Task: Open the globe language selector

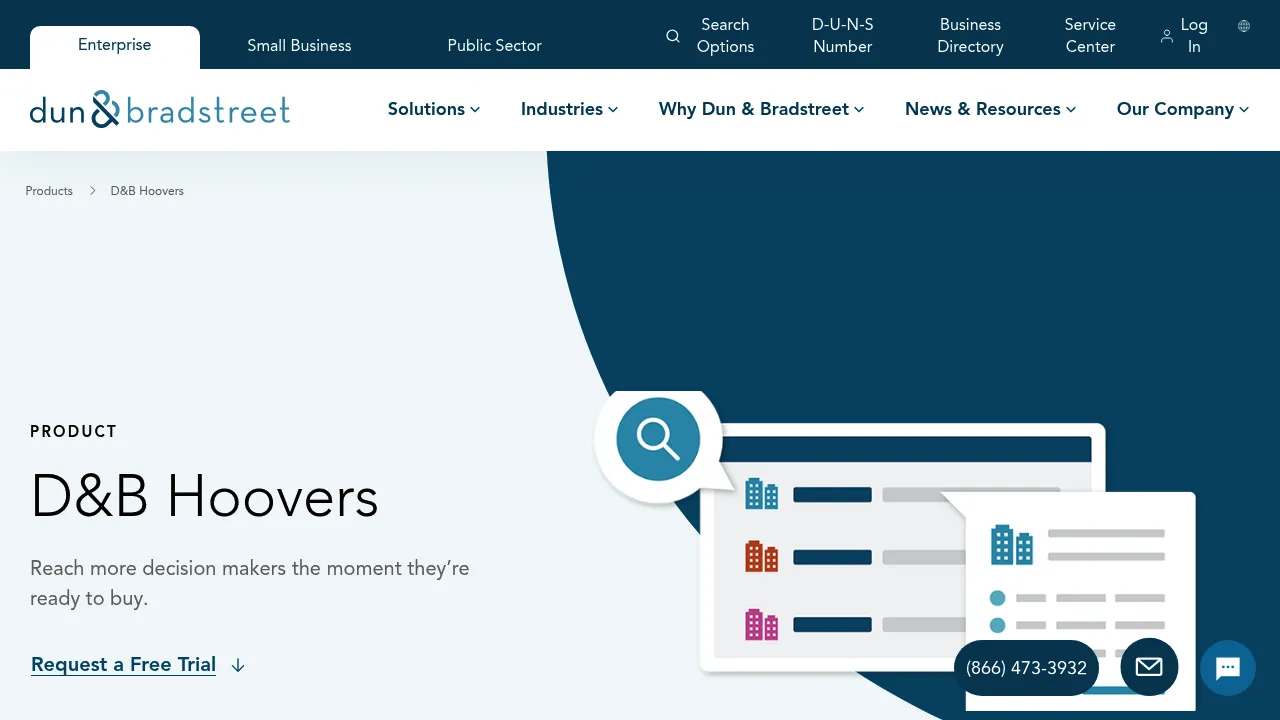Action: 1244,26
